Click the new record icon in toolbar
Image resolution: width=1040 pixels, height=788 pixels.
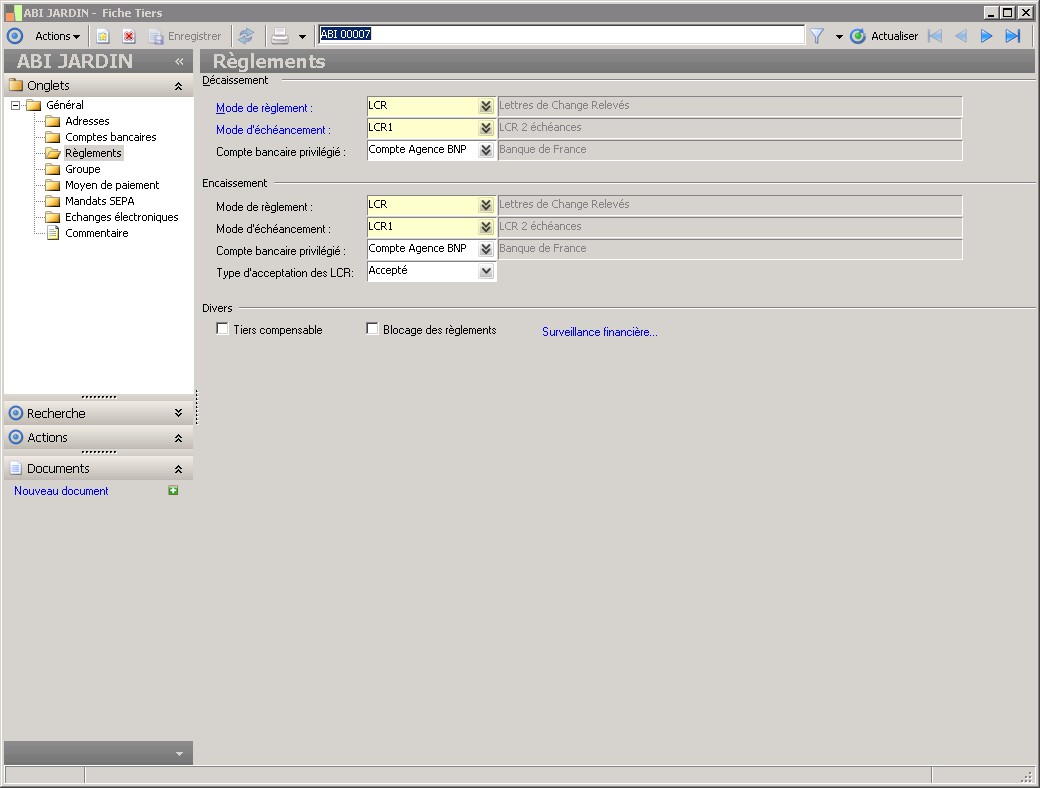point(103,36)
